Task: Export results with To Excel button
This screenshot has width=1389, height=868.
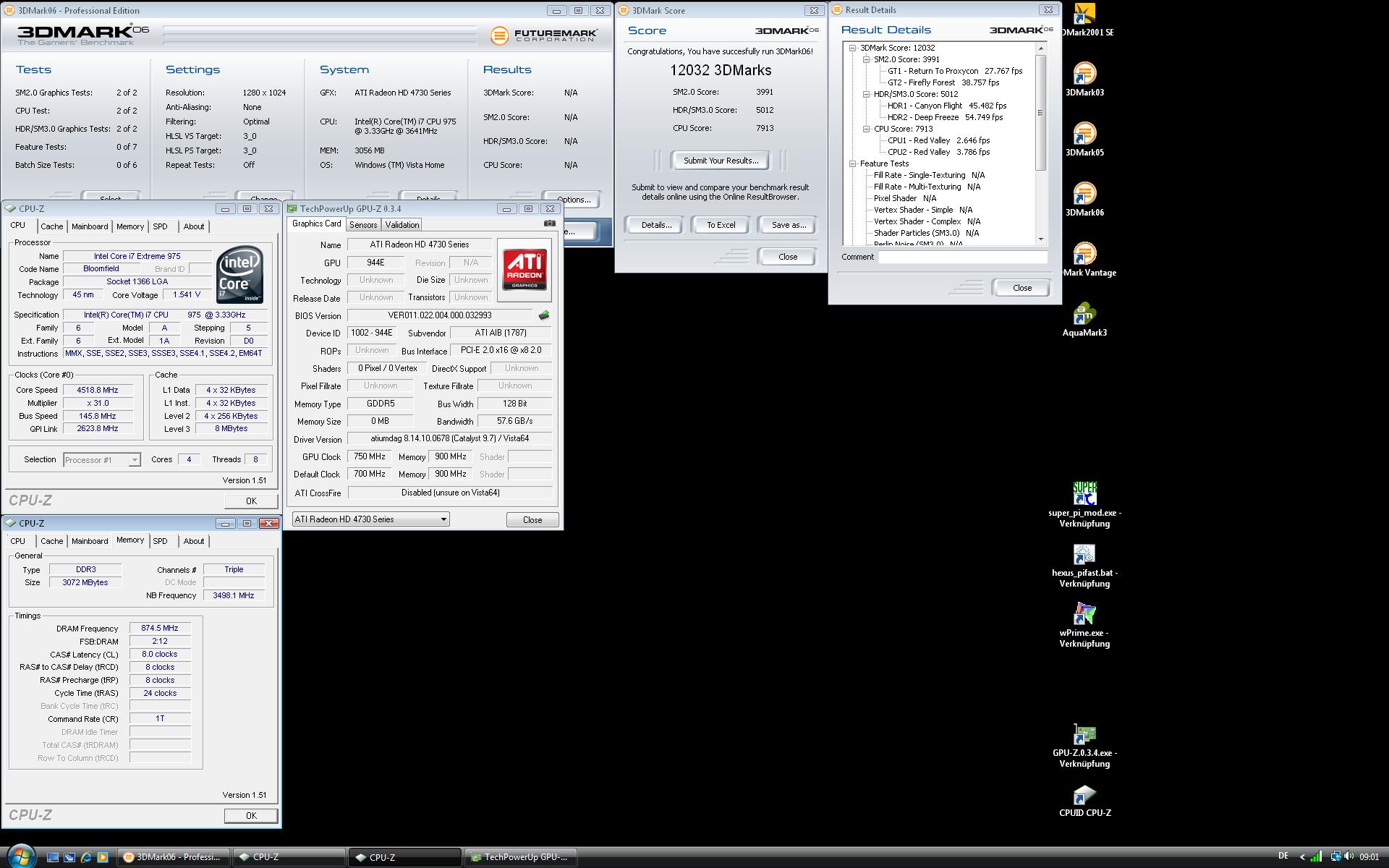Action: point(721,225)
